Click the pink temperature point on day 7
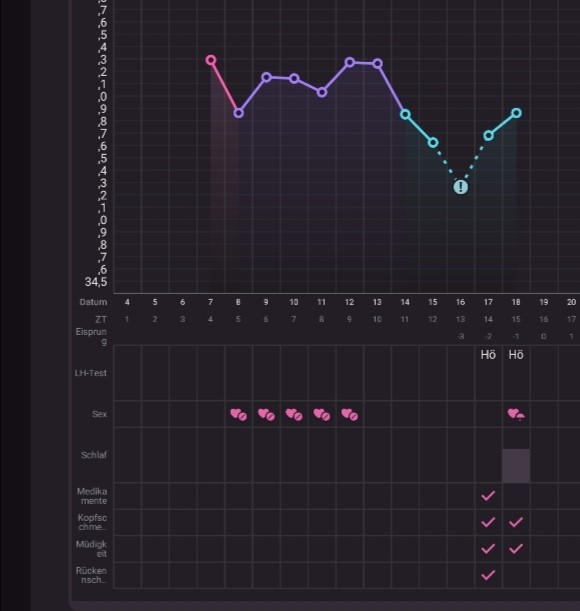Viewport: 580px width, 611px height. point(211,60)
